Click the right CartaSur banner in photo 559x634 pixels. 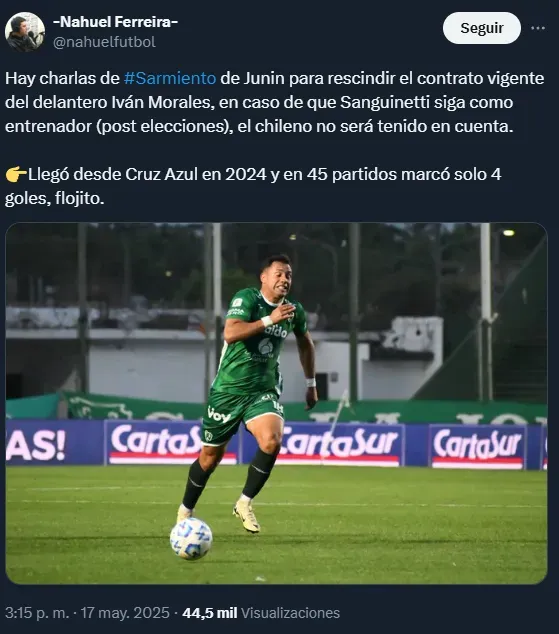tap(477, 446)
